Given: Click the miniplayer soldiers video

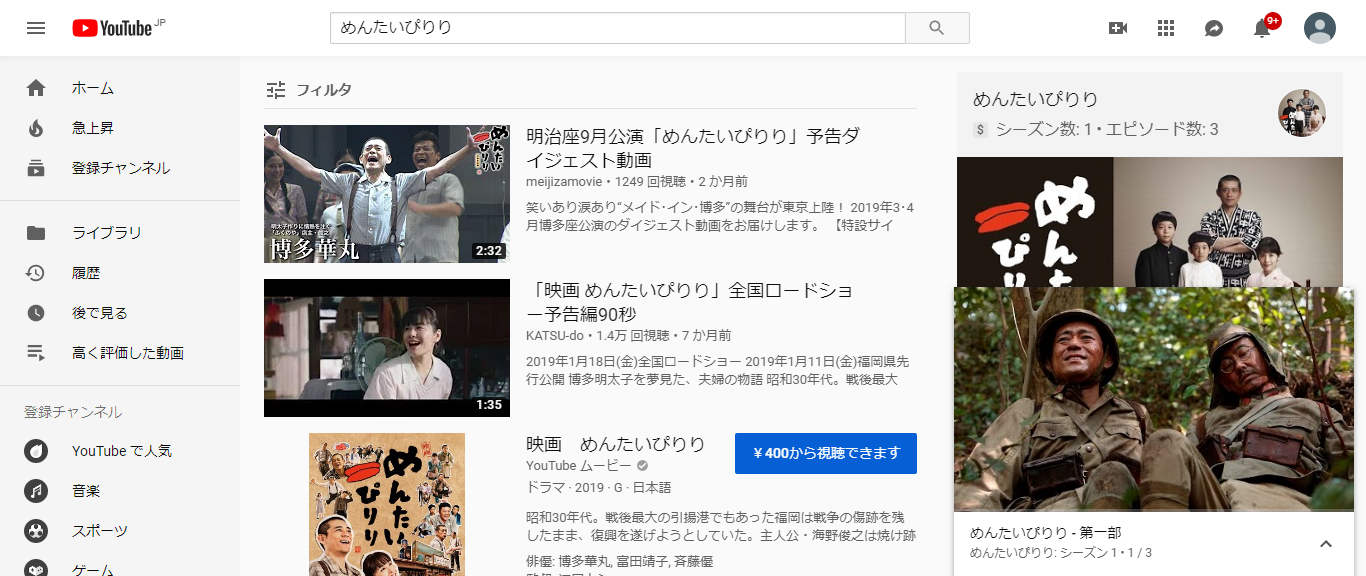Looking at the screenshot, I should tap(1154, 400).
